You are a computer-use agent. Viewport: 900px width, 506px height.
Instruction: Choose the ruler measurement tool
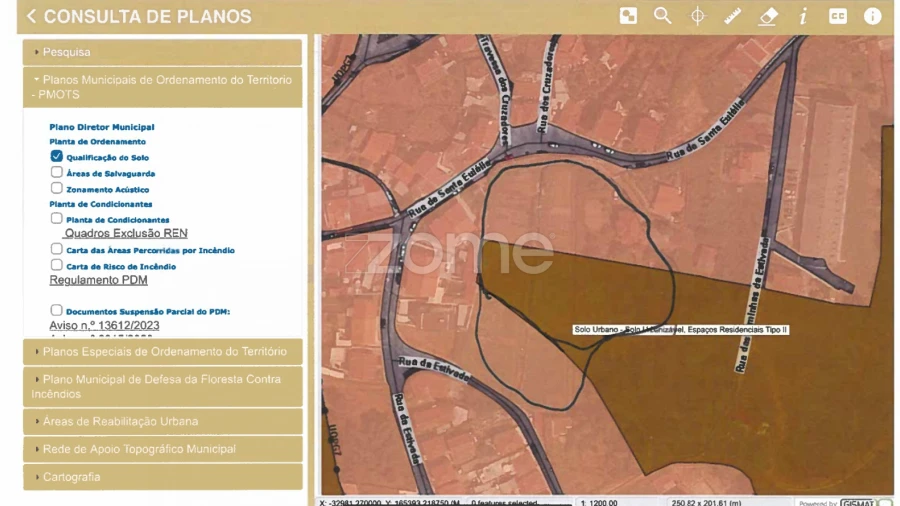tap(733, 16)
